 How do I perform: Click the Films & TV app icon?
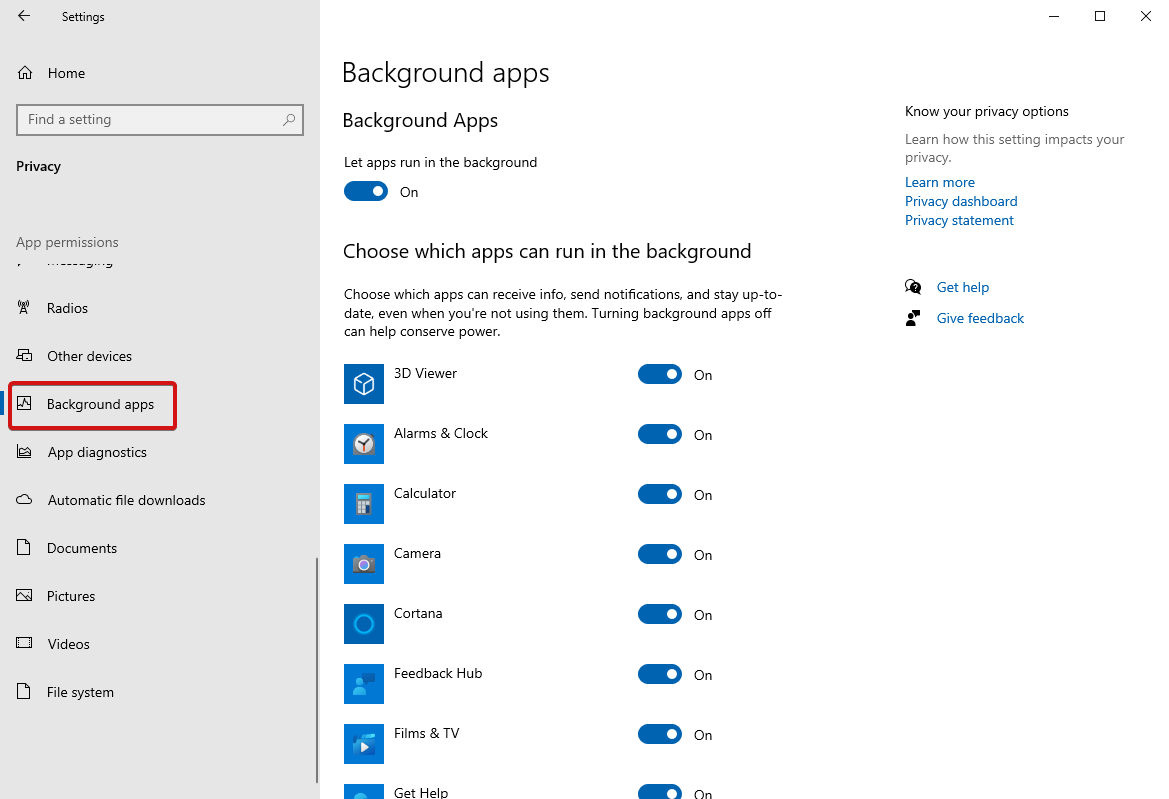364,744
